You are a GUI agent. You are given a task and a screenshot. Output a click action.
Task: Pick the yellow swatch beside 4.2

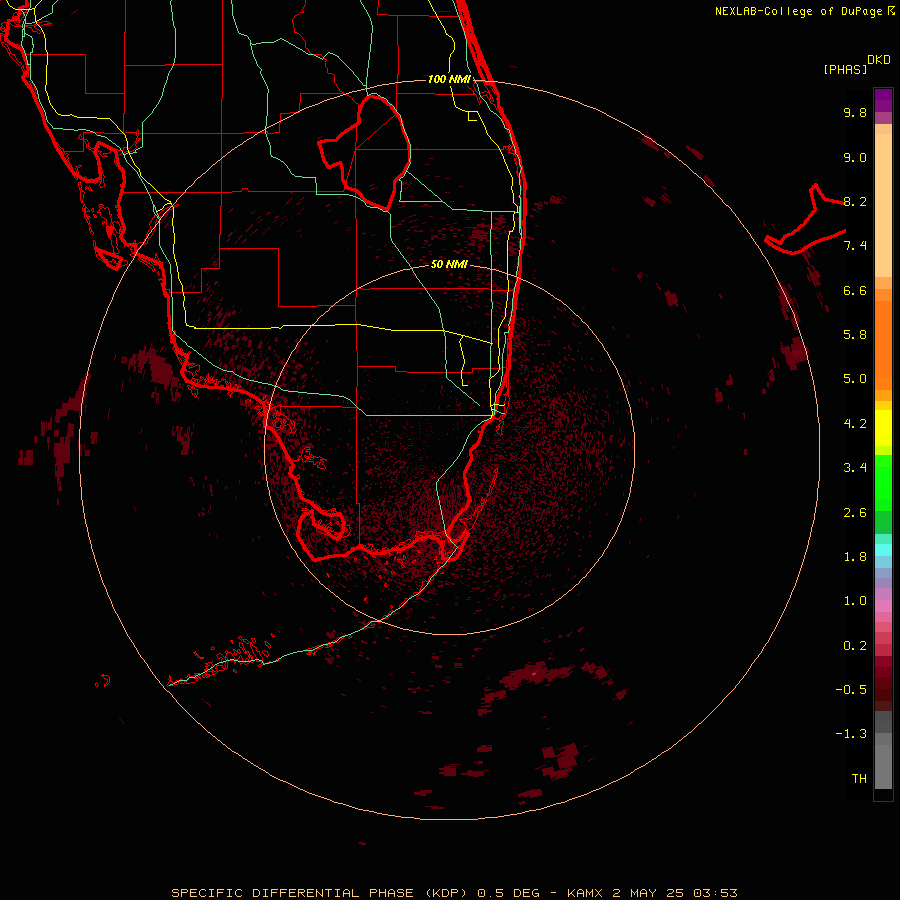(x=883, y=428)
